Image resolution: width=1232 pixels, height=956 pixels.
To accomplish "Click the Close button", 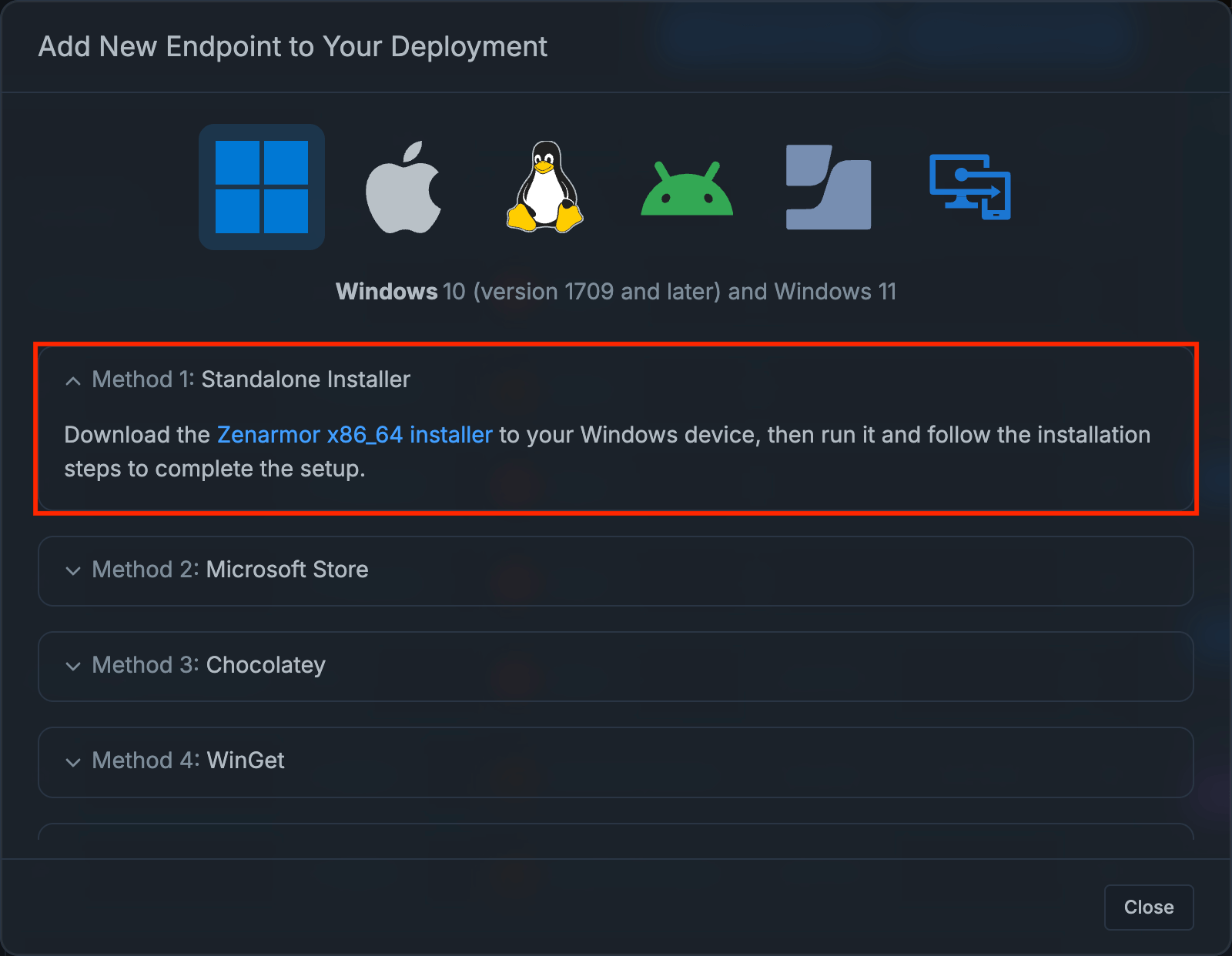I will click(1148, 908).
